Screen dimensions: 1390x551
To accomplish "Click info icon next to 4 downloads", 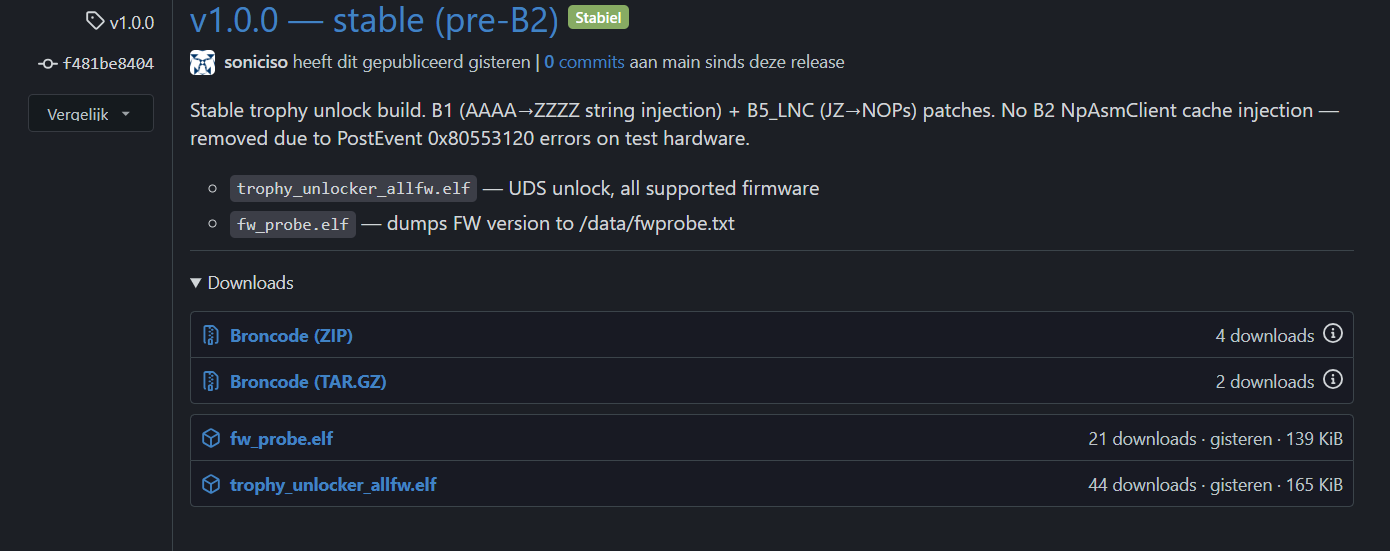I will pyautogui.click(x=1332, y=334).
